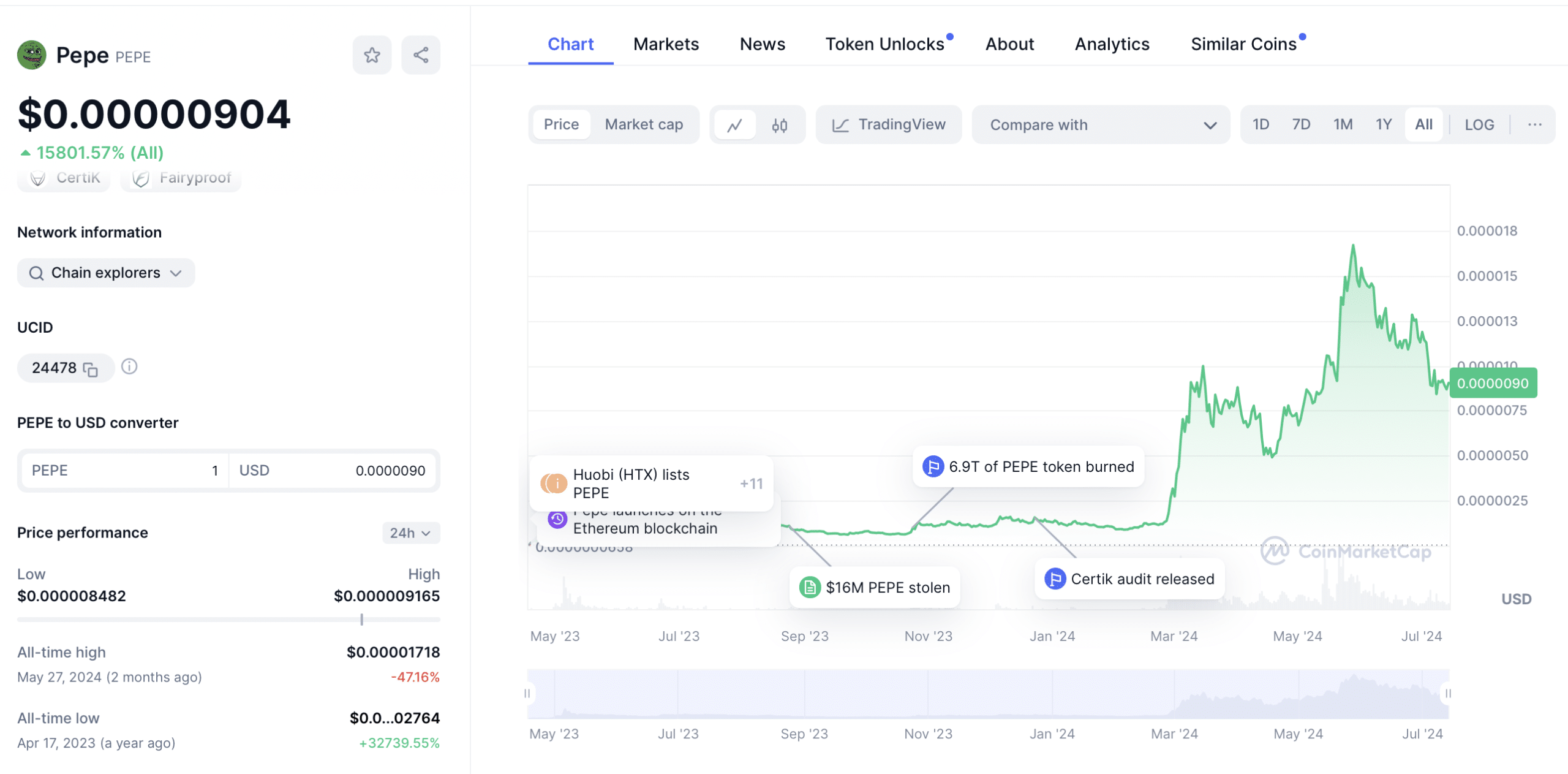The height and width of the screenshot is (774, 1568).
Task: Toggle chart to Market cap view
Action: (644, 125)
